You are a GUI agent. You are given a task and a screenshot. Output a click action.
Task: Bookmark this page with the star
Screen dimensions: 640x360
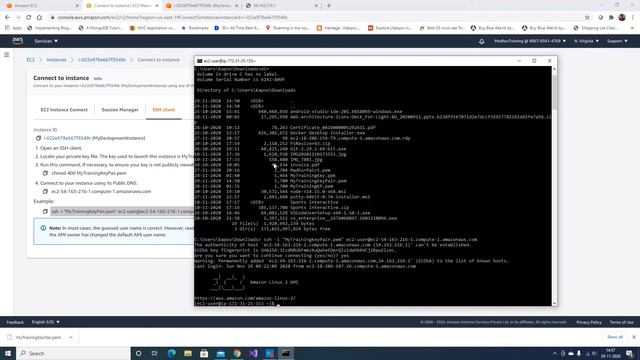[x=587, y=18]
